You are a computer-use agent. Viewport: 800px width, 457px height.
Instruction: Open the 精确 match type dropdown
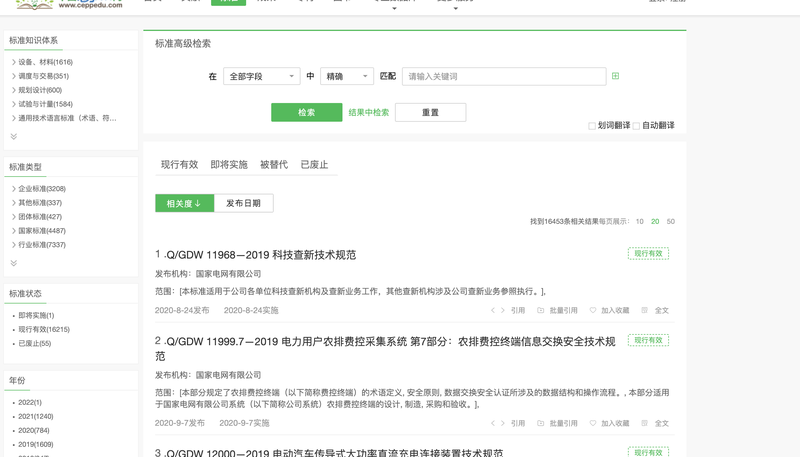(347, 77)
